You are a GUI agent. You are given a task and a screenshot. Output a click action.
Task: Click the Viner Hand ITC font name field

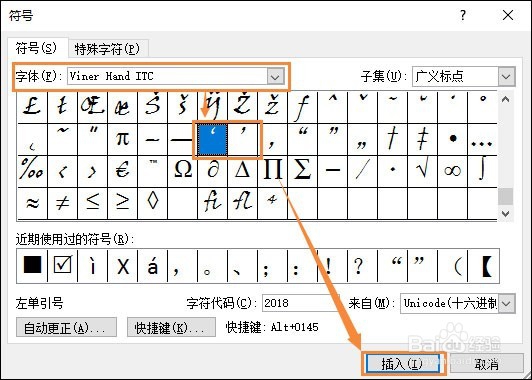[167, 77]
